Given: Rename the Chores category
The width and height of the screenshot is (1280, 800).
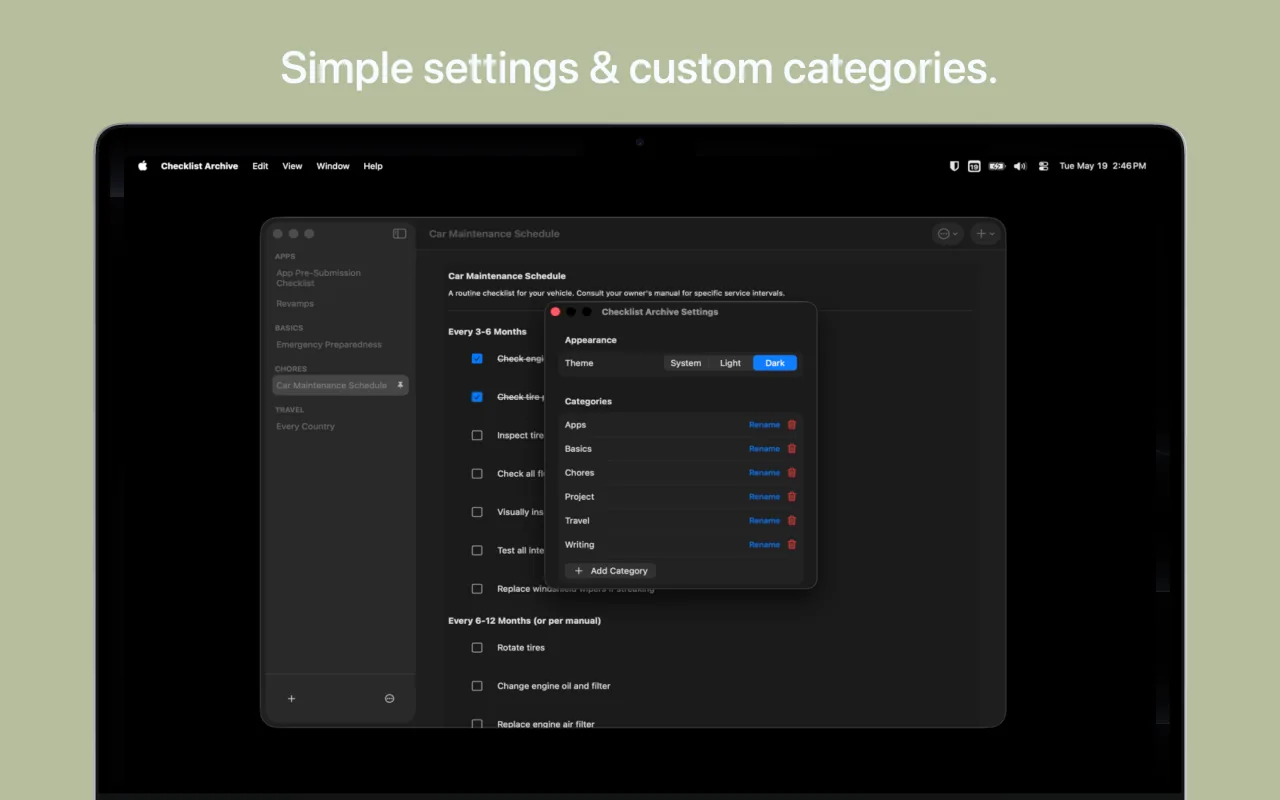Looking at the screenshot, I should [x=764, y=473].
